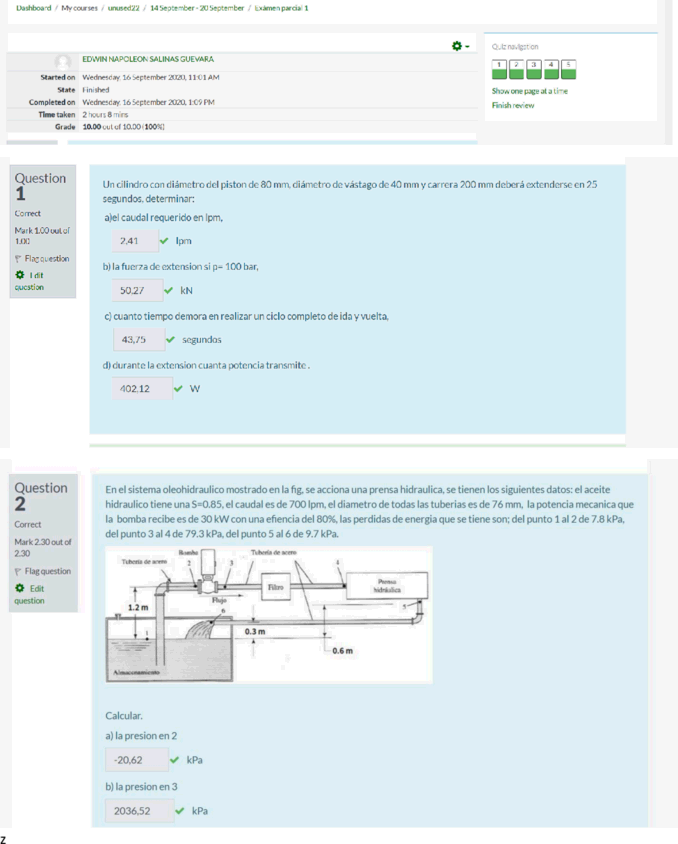The image size is (678, 844).
Task: Click Show one page at a time
Action: (529, 91)
